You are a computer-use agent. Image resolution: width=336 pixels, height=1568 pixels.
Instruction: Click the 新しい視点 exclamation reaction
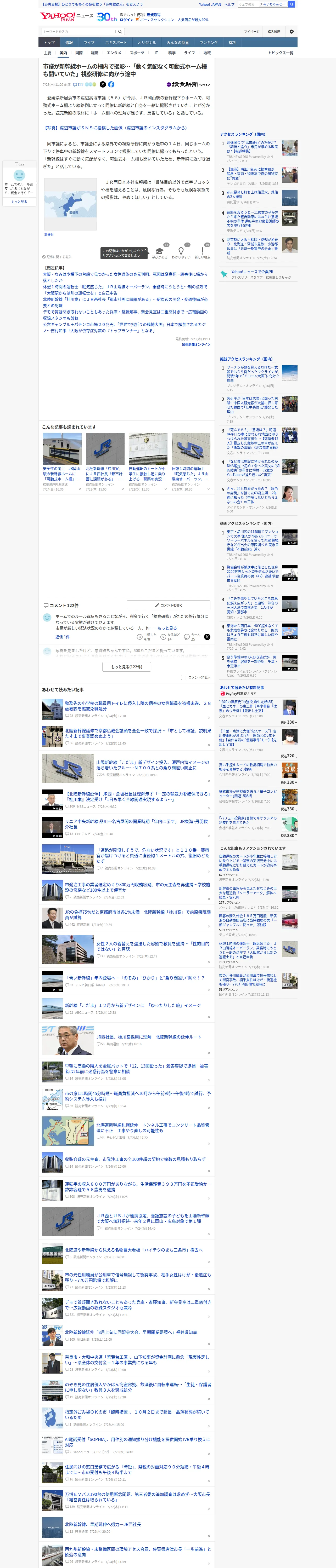[203, 251]
